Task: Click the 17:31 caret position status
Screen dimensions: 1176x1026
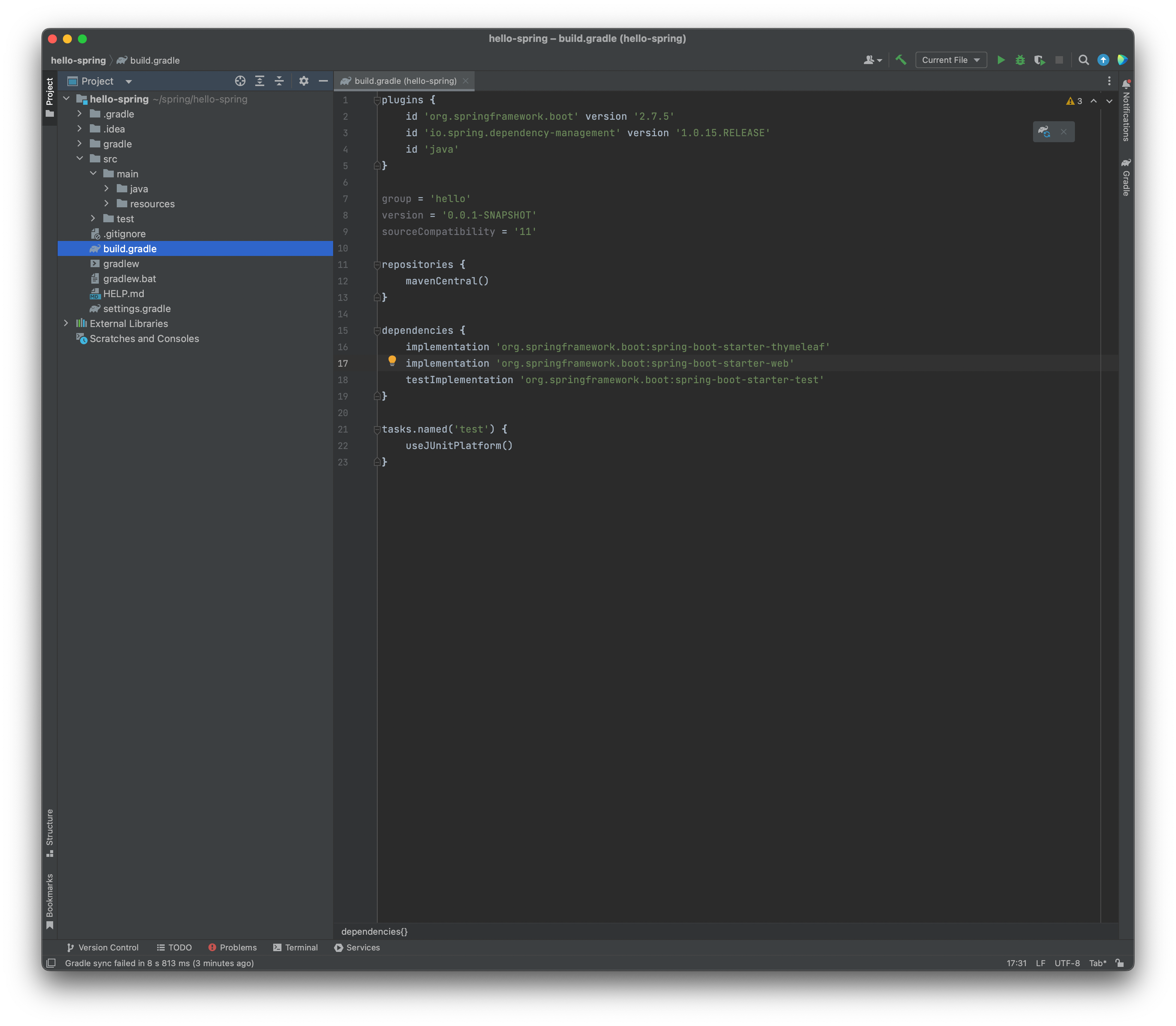Action: tap(1017, 963)
